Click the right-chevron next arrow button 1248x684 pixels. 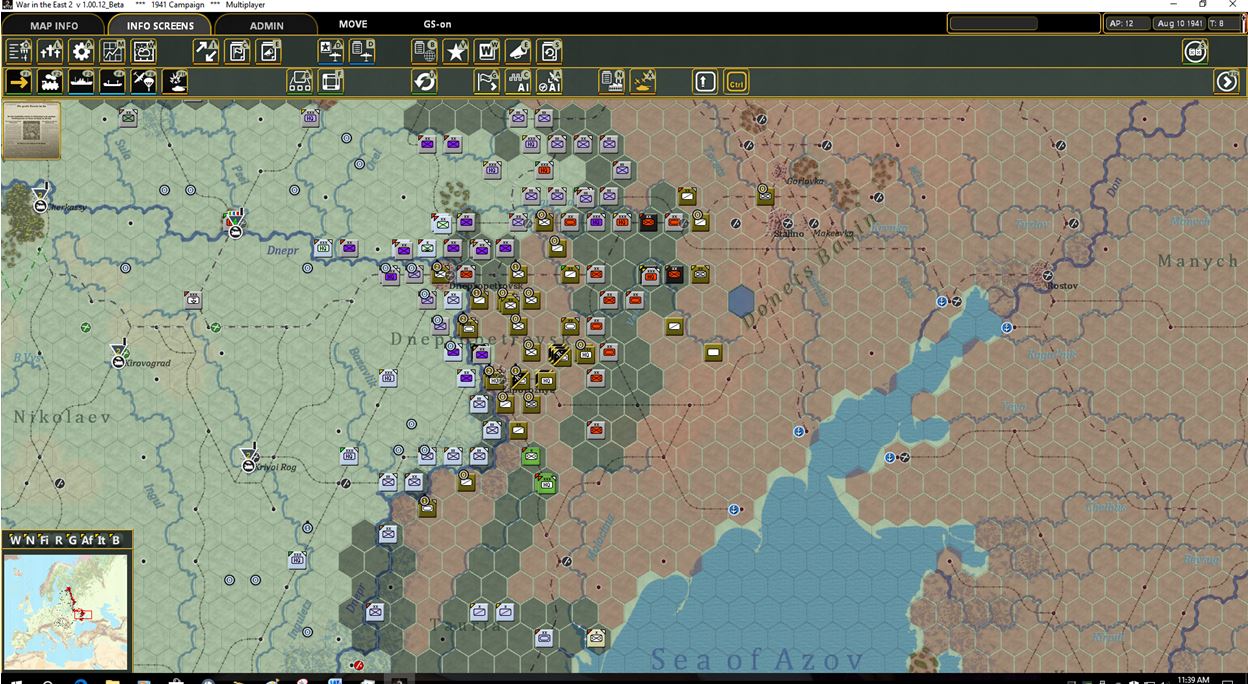click(x=1227, y=81)
